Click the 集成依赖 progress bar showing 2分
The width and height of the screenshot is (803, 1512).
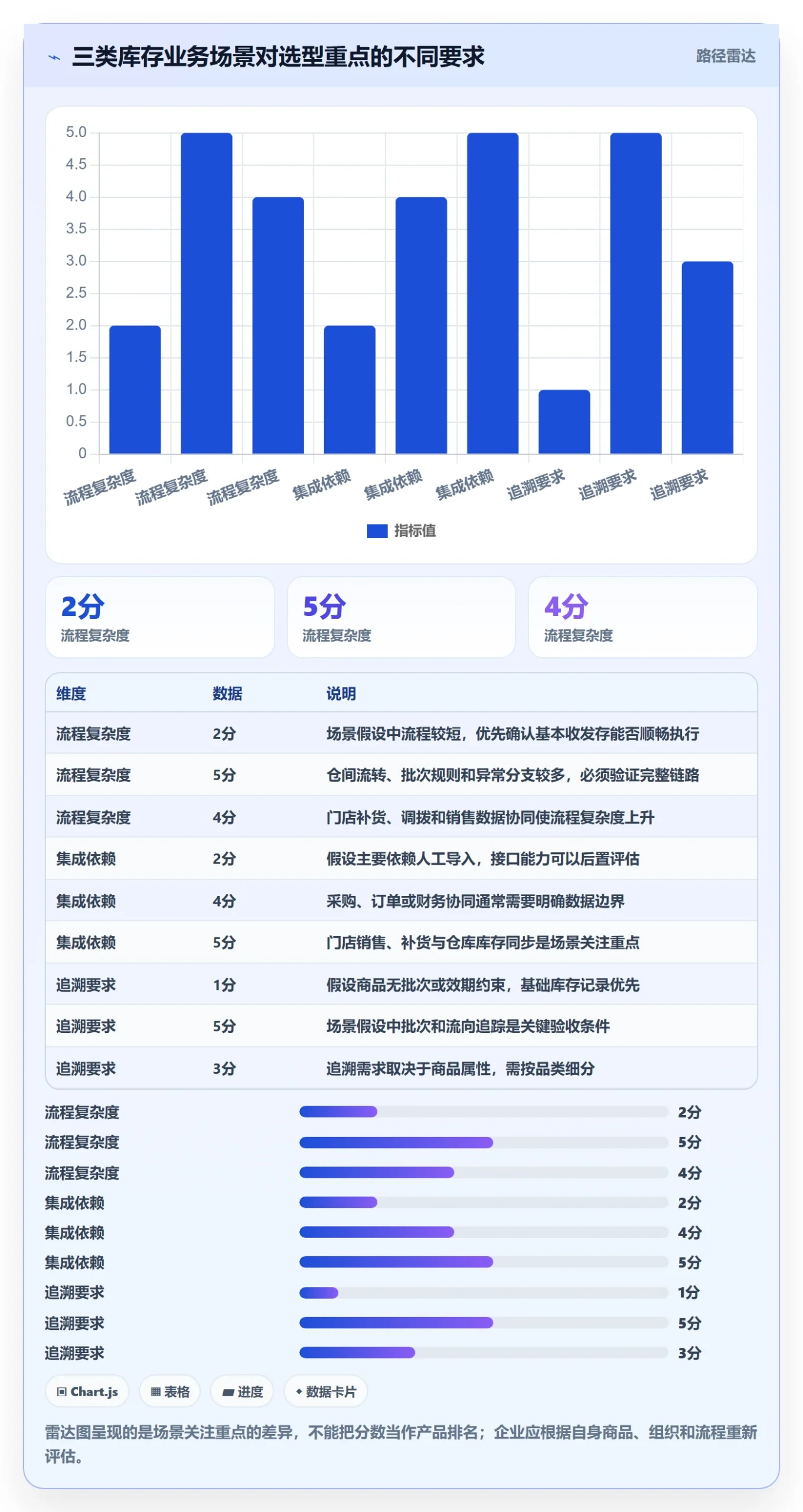click(x=484, y=1203)
